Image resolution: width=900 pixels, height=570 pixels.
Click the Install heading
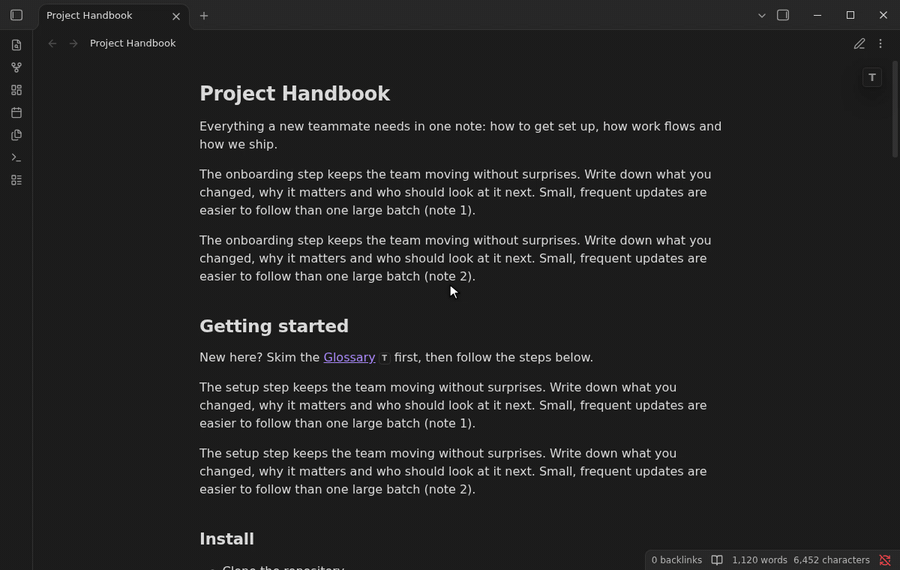tap(227, 539)
